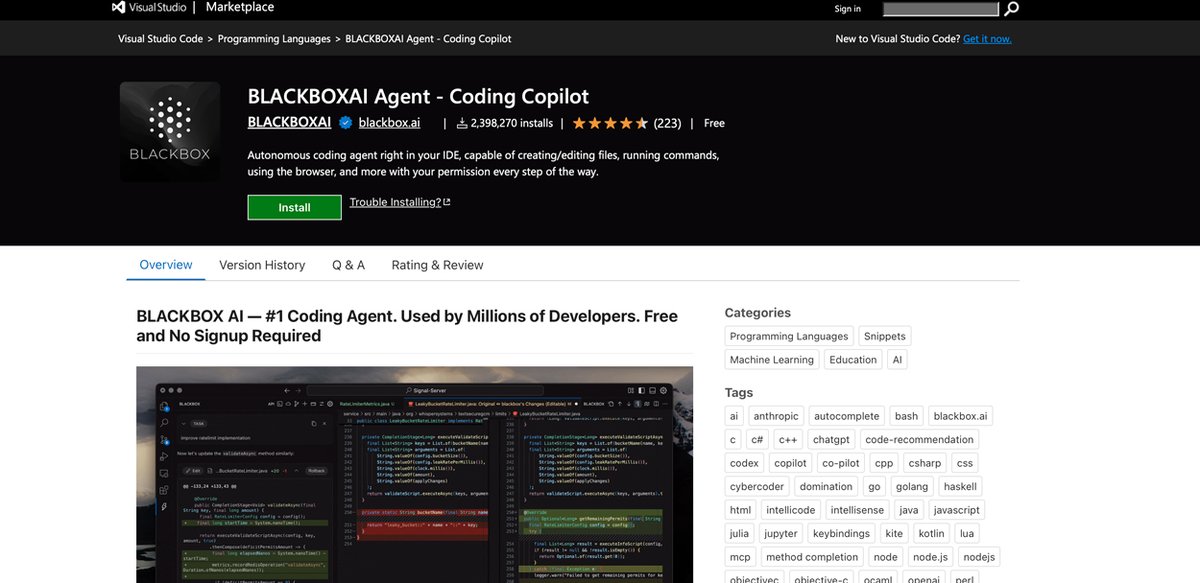Select the Machine Learning category tag
The height and width of the screenshot is (583, 1200).
[771, 359]
